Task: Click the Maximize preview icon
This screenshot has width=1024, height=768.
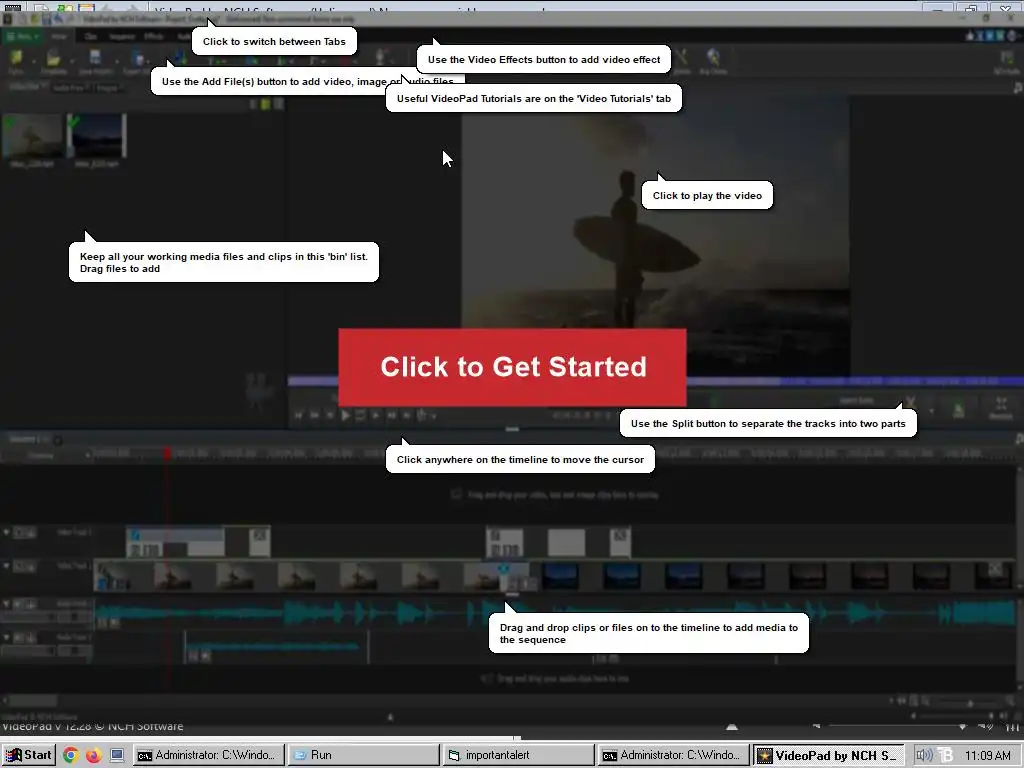Action: [1000, 408]
